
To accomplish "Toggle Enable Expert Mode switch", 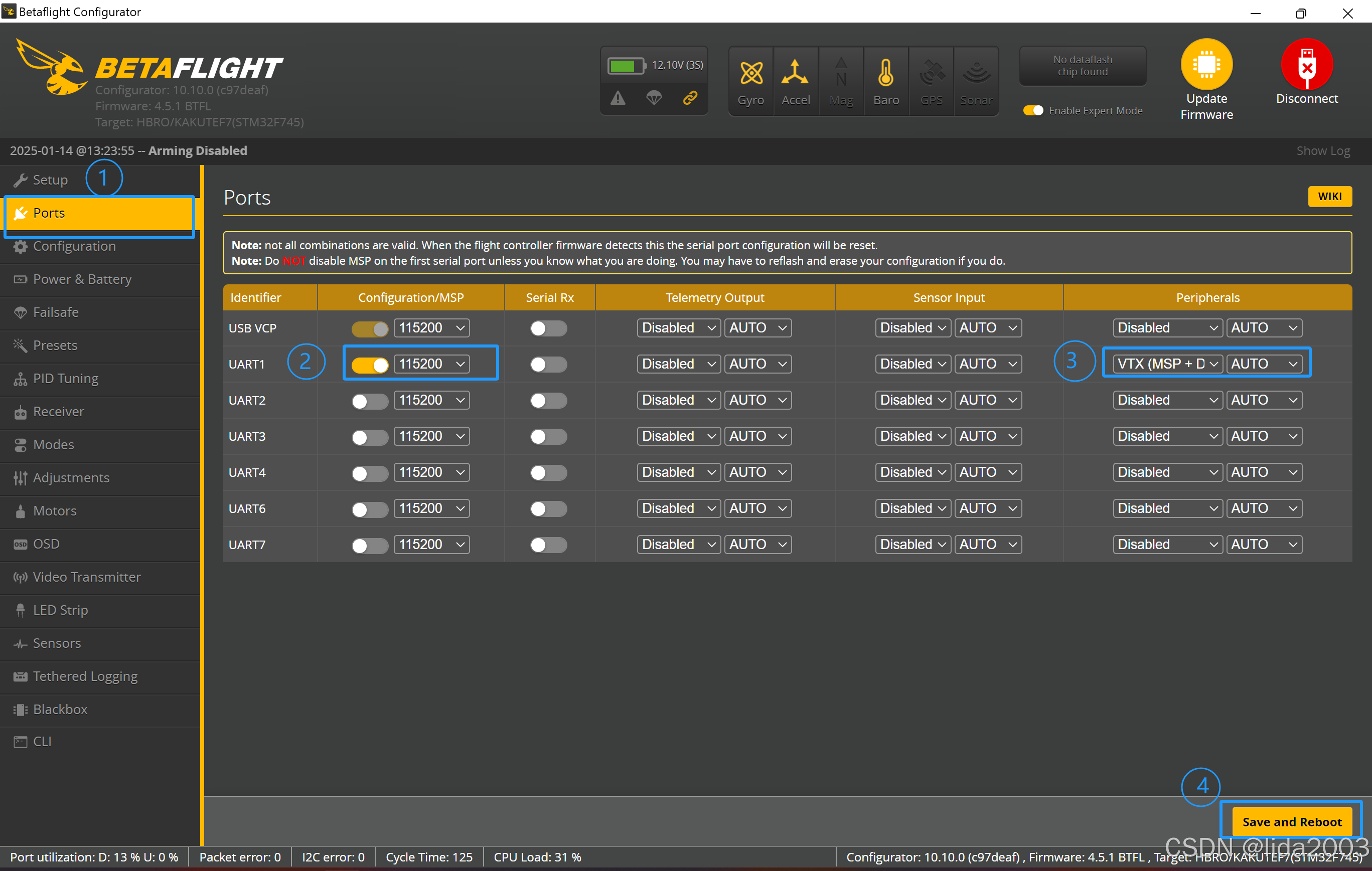I will click(x=1033, y=110).
